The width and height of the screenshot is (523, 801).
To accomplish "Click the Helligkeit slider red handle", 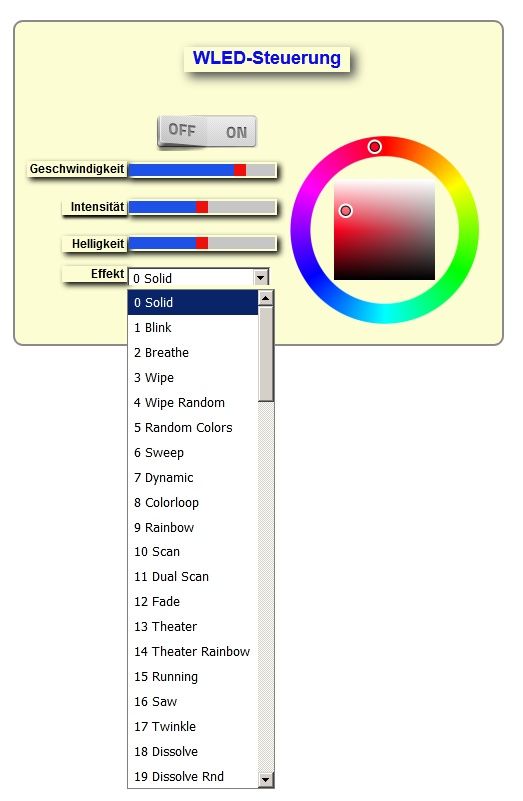I will pos(202,243).
